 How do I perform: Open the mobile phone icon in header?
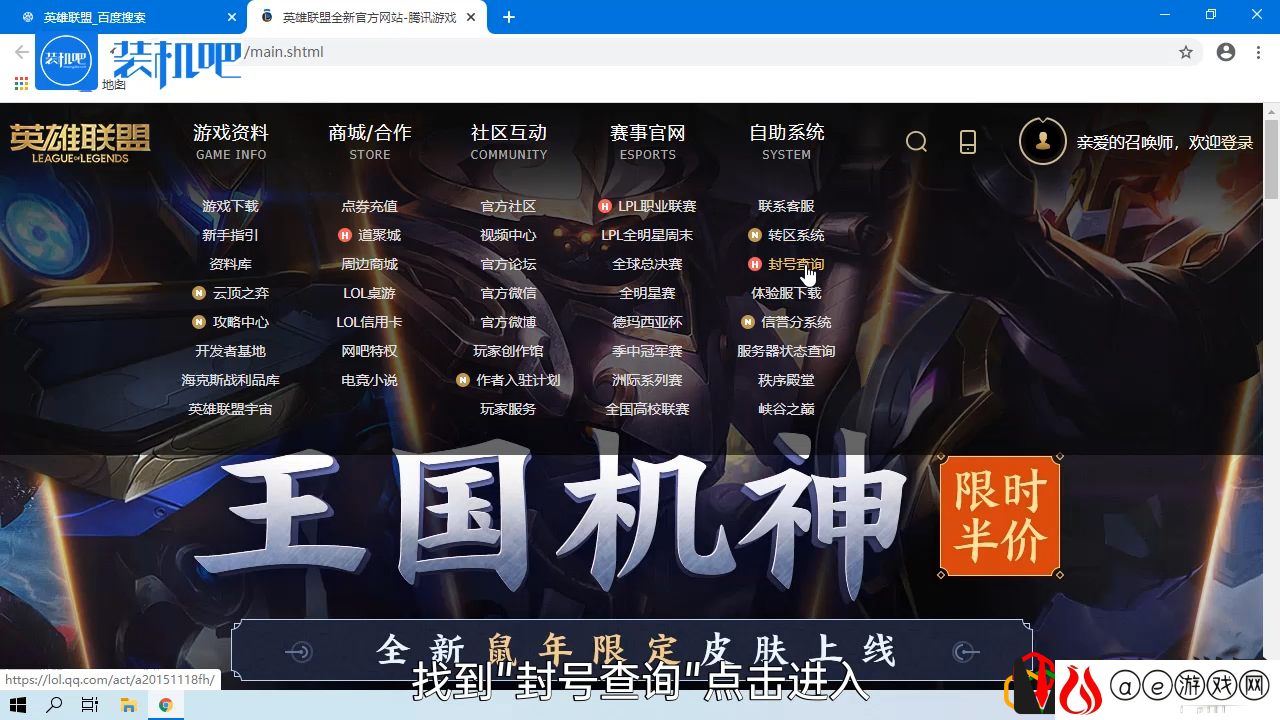967,142
